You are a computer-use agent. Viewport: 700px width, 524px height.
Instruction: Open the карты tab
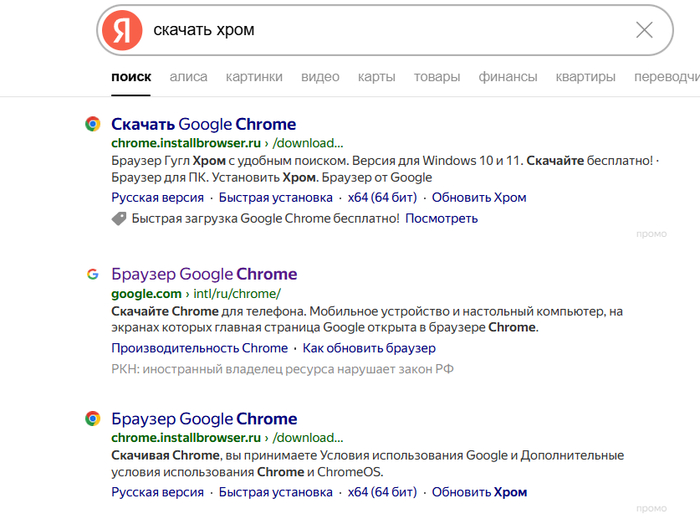pos(376,77)
